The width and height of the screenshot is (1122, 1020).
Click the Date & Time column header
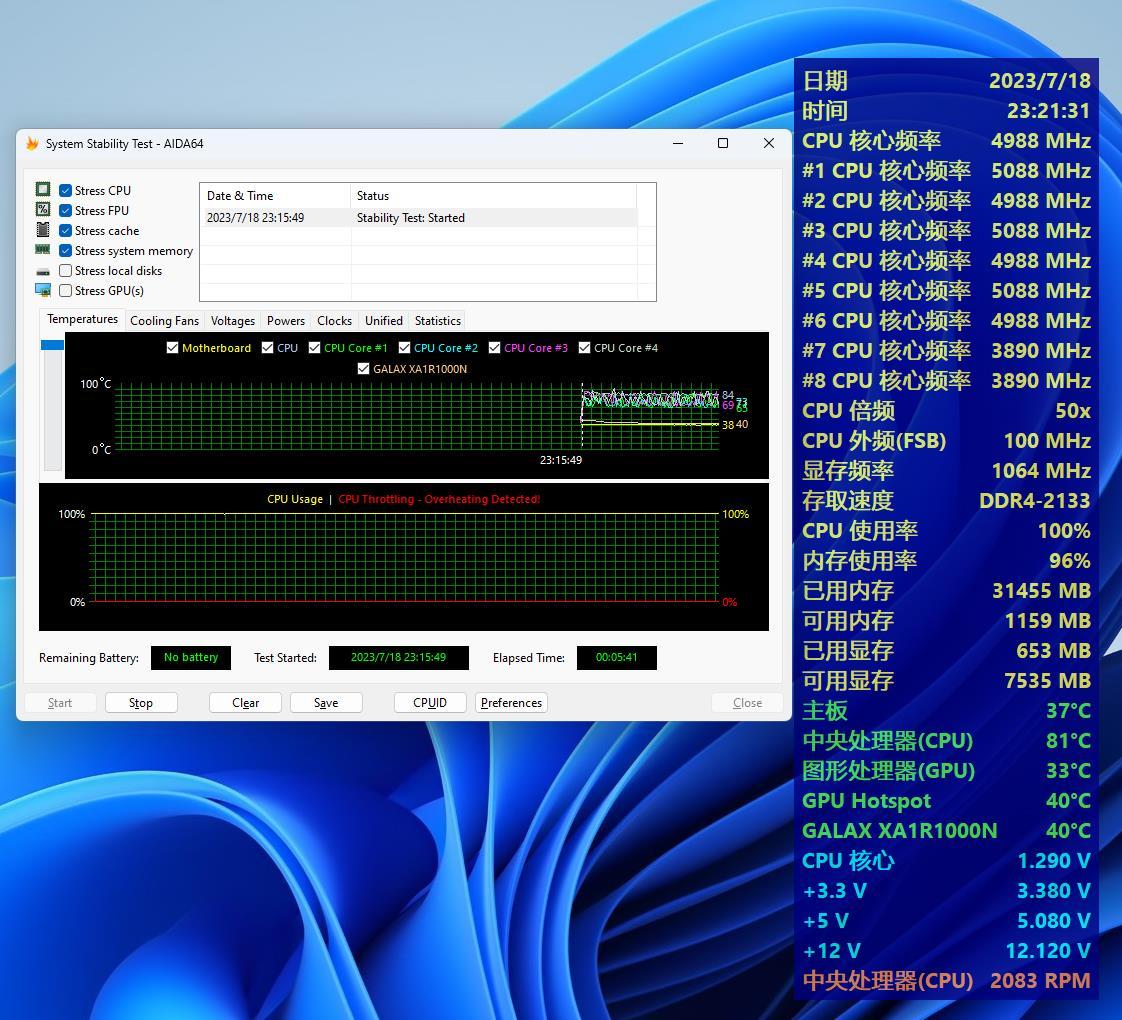point(275,195)
